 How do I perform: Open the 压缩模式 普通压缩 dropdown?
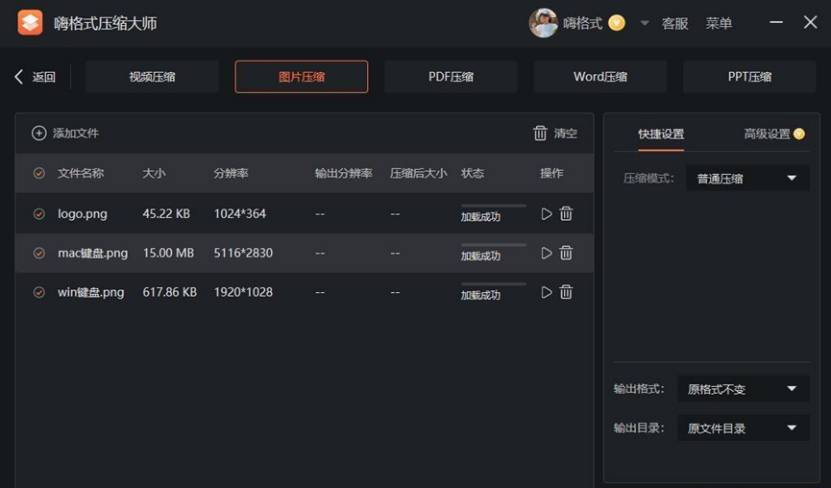coord(747,178)
